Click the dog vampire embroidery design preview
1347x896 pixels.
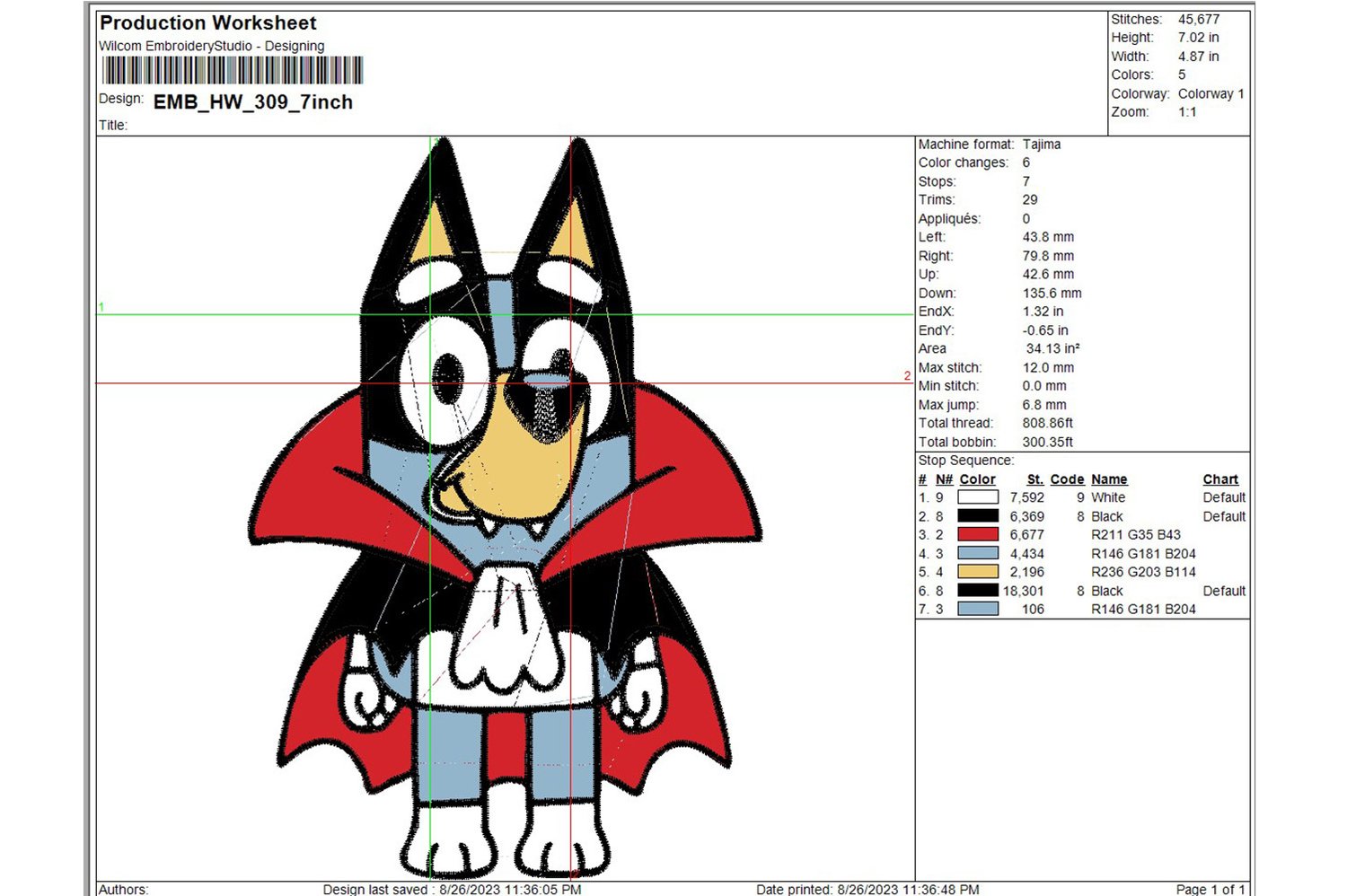(x=505, y=508)
